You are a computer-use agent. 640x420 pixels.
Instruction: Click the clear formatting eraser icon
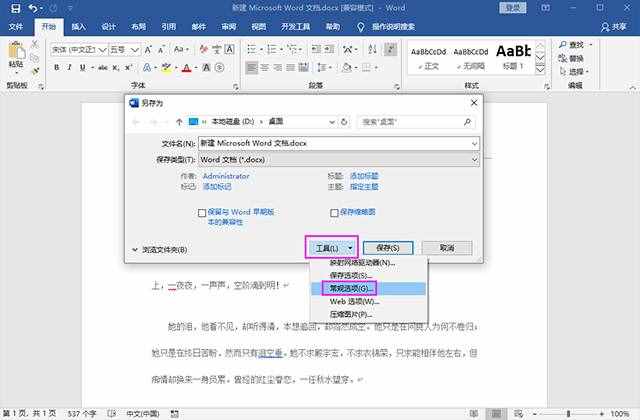(x=204, y=50)
